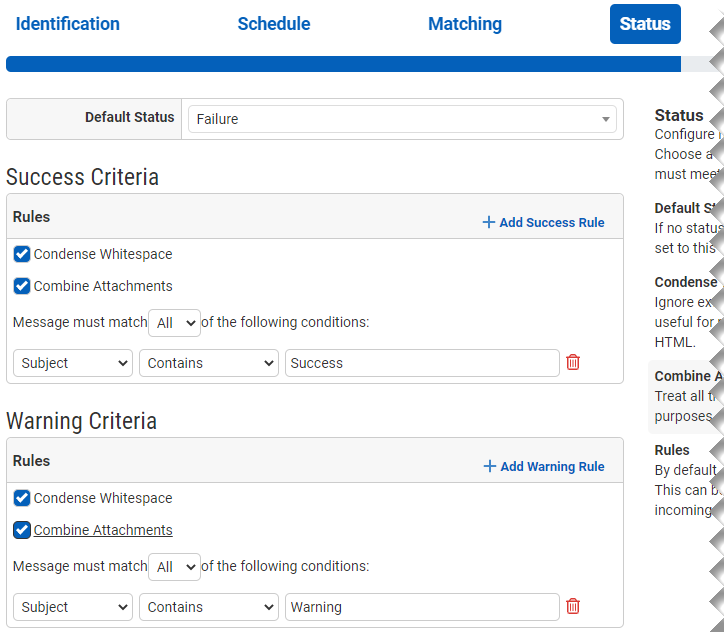Open the Matching tab
Screen dimensions: 724x632
pyautogui.click(x=465, y=24)
